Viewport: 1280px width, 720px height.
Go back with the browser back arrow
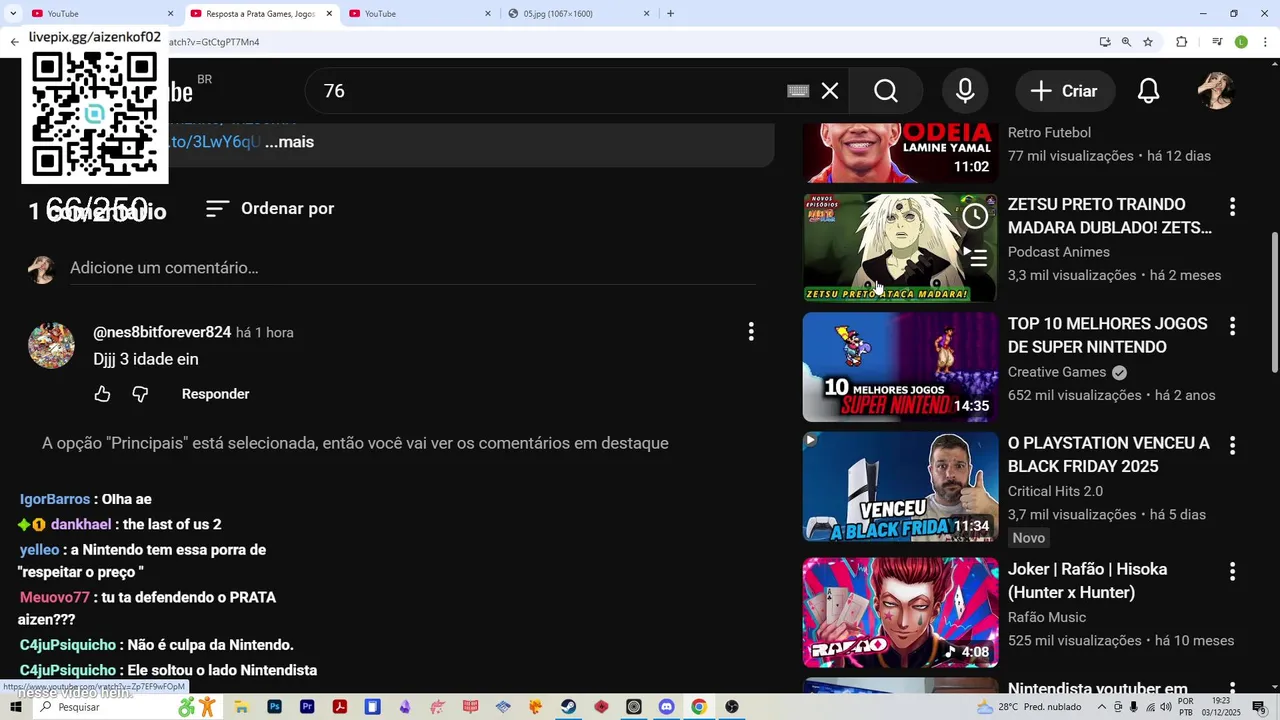click(x=14, y=42)
